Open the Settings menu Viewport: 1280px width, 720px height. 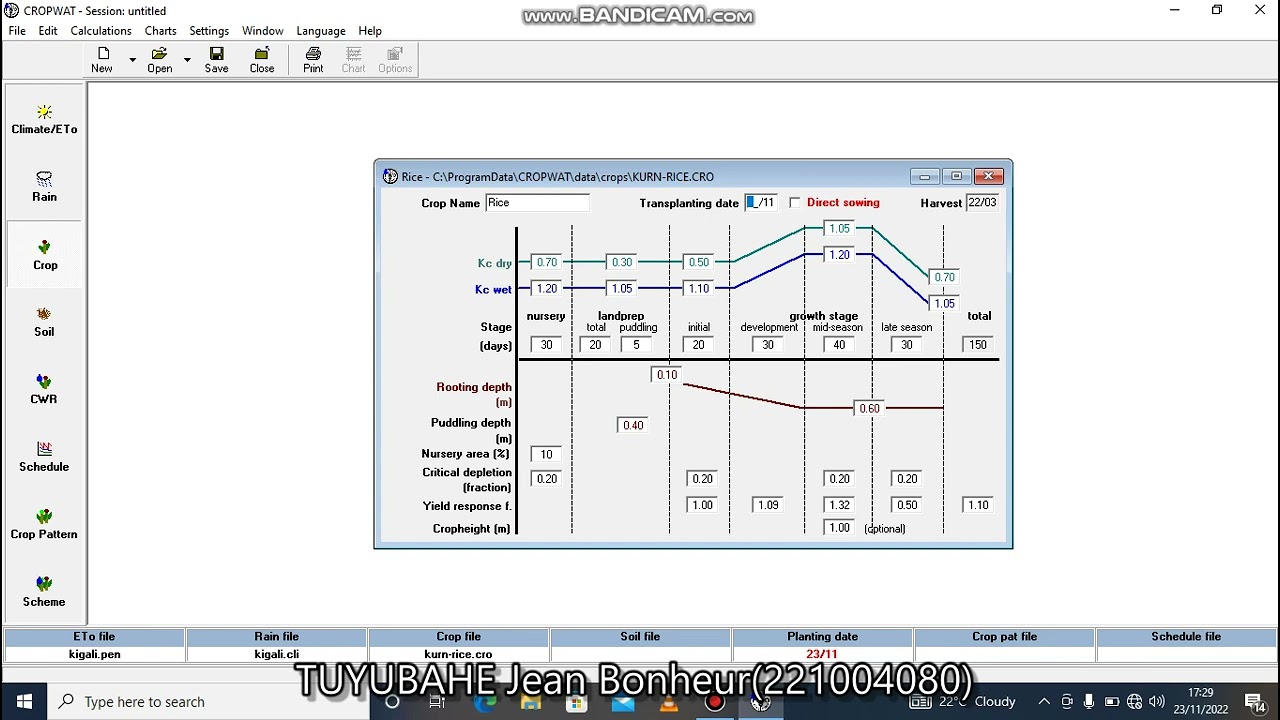pos(209,31)
